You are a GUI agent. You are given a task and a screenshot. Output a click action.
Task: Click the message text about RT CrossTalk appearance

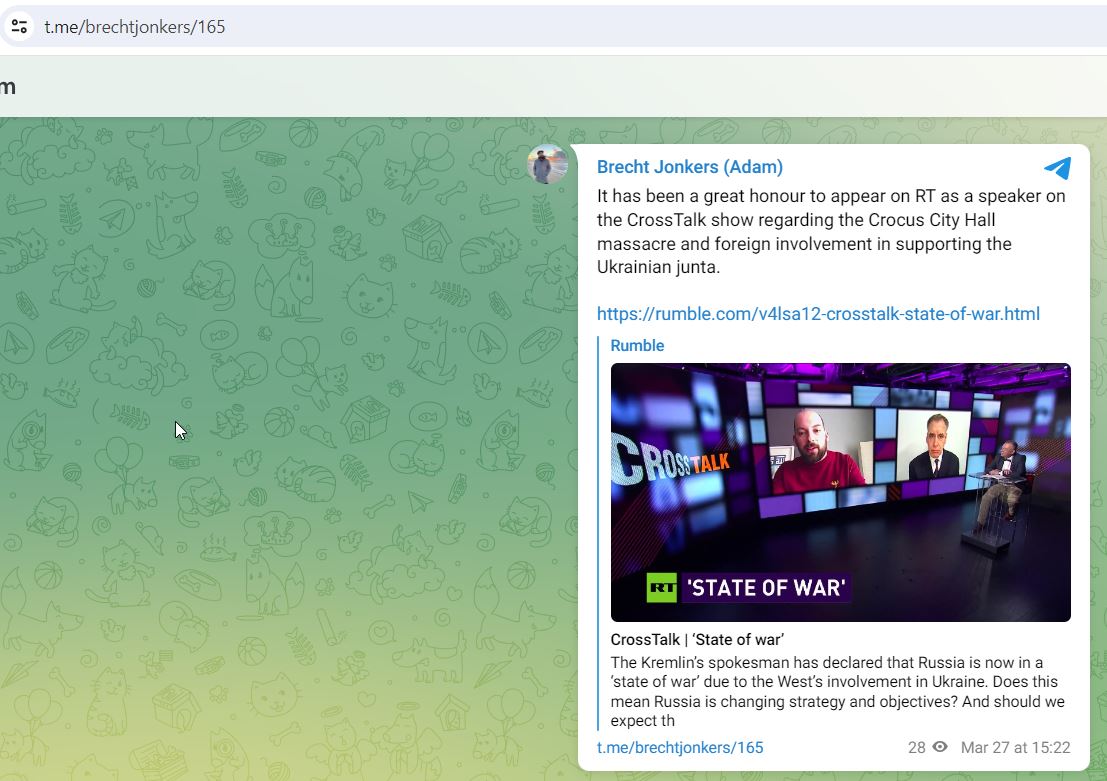831,232
